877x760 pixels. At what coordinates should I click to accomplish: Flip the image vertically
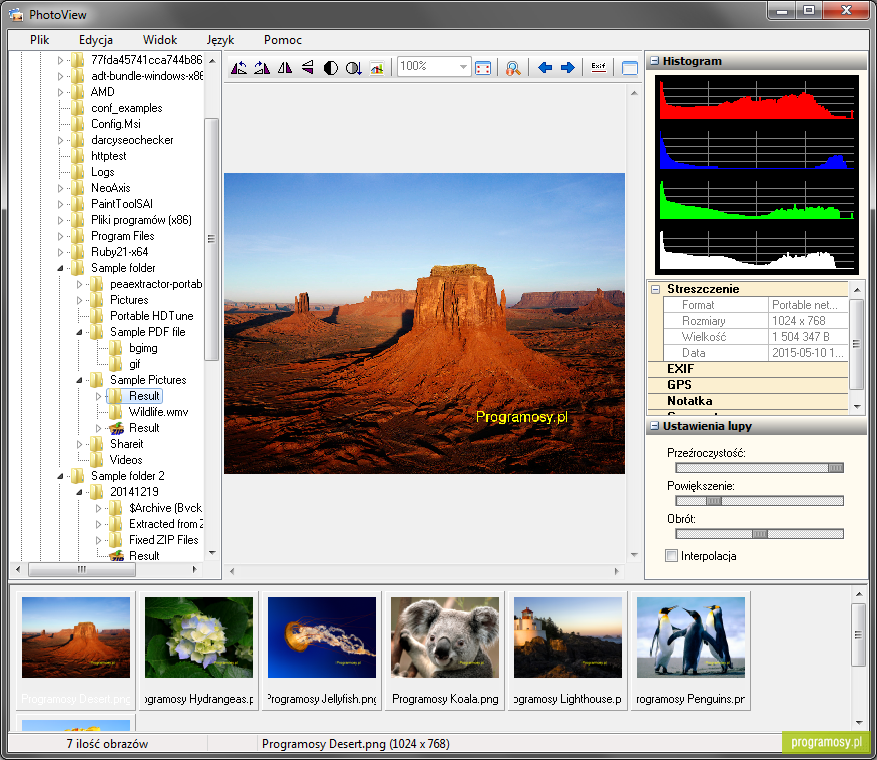tap(308, 68)
